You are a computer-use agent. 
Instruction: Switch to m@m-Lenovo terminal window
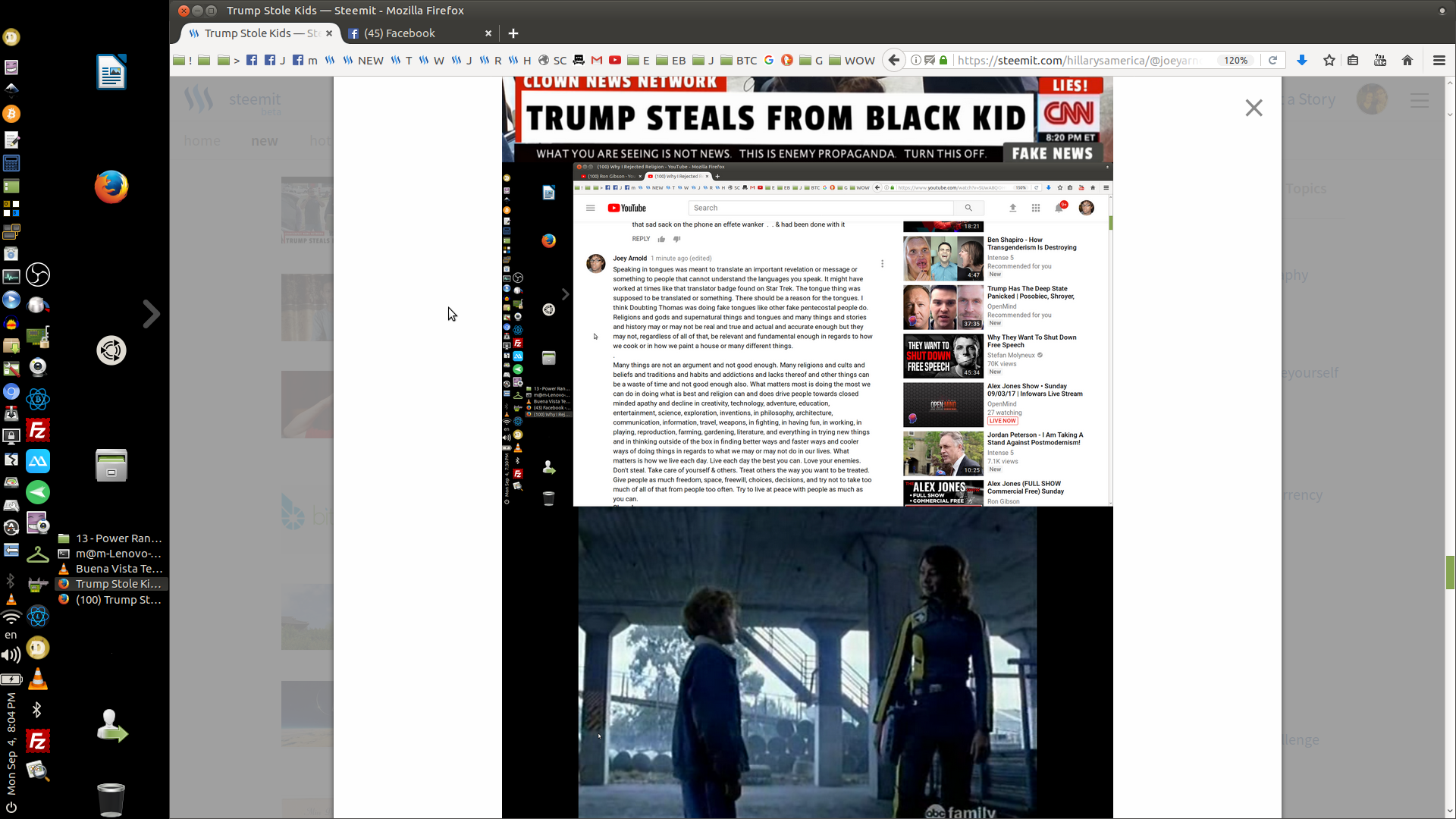(111, 554)
